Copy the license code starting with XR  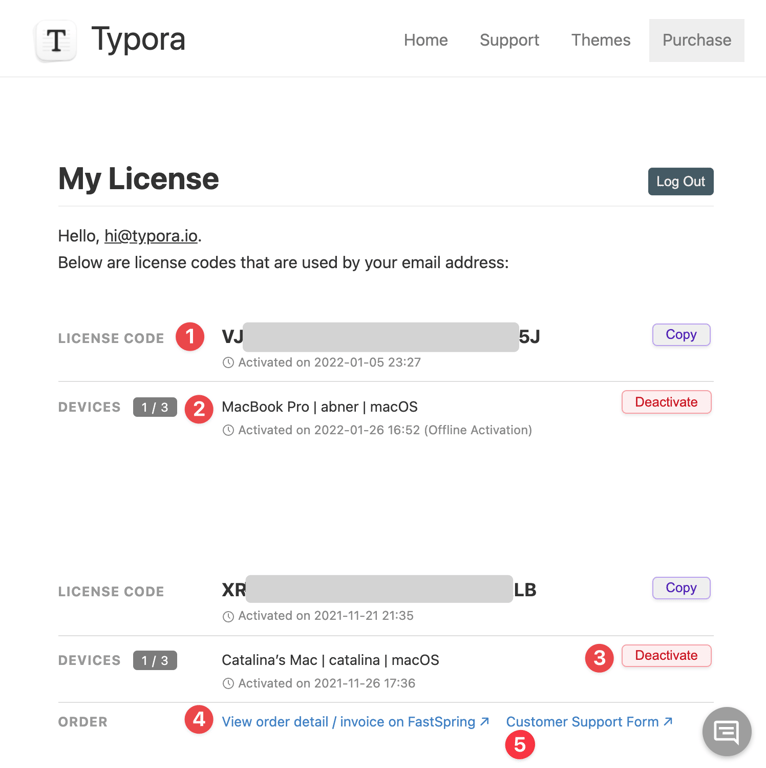point(681,588)
